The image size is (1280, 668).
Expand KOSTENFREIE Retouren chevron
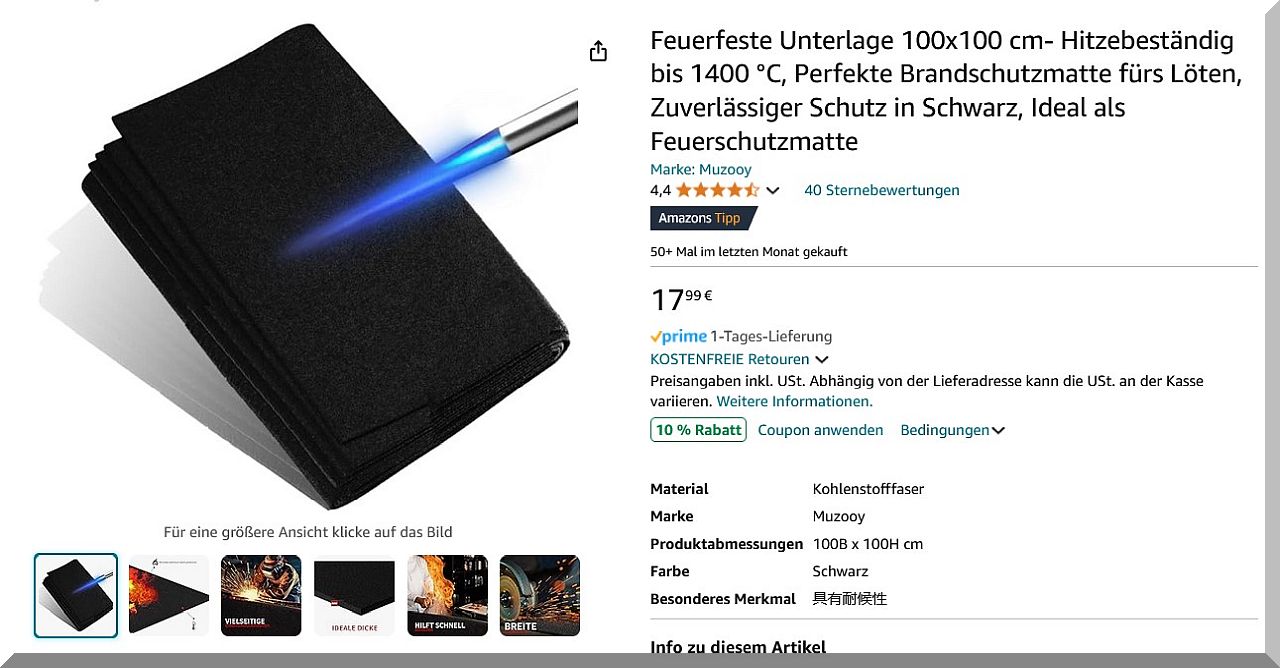[x=822, y=359]
